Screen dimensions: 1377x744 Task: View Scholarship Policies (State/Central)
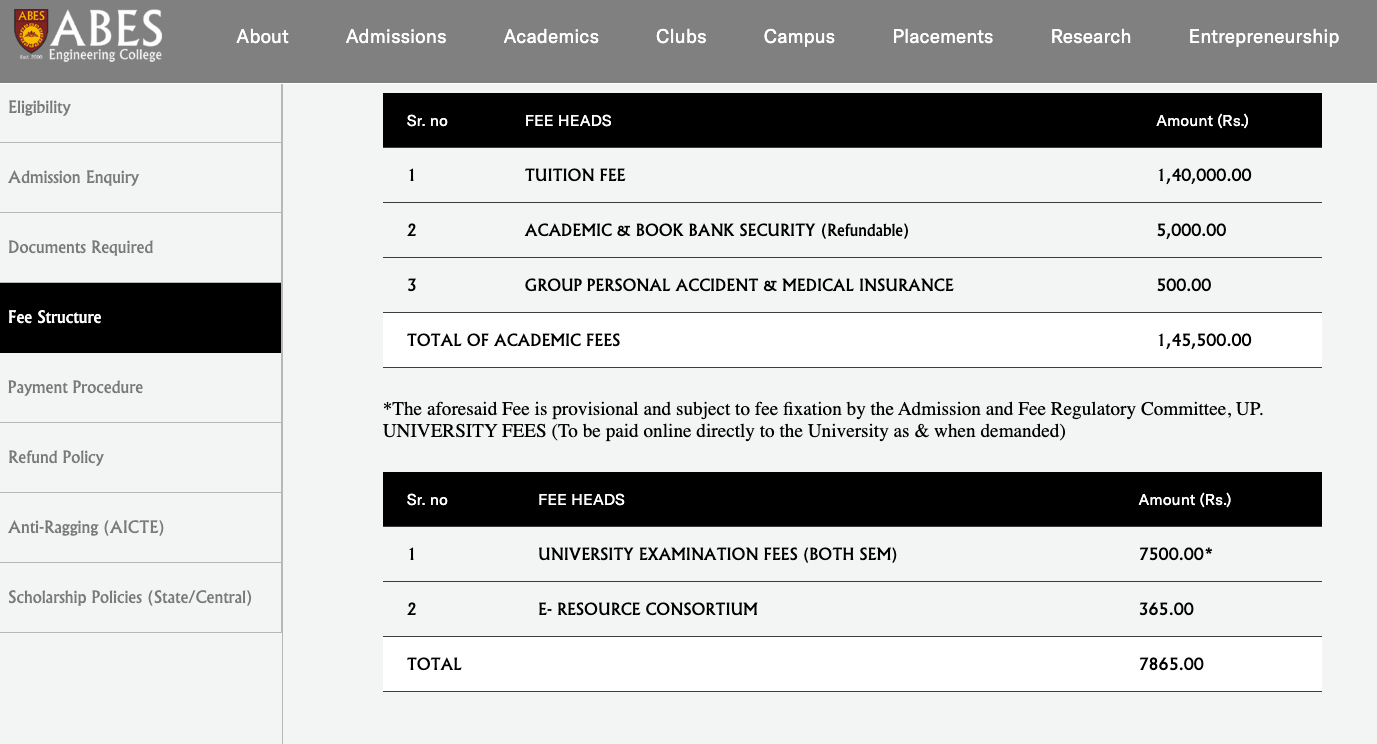pos(140,597)
